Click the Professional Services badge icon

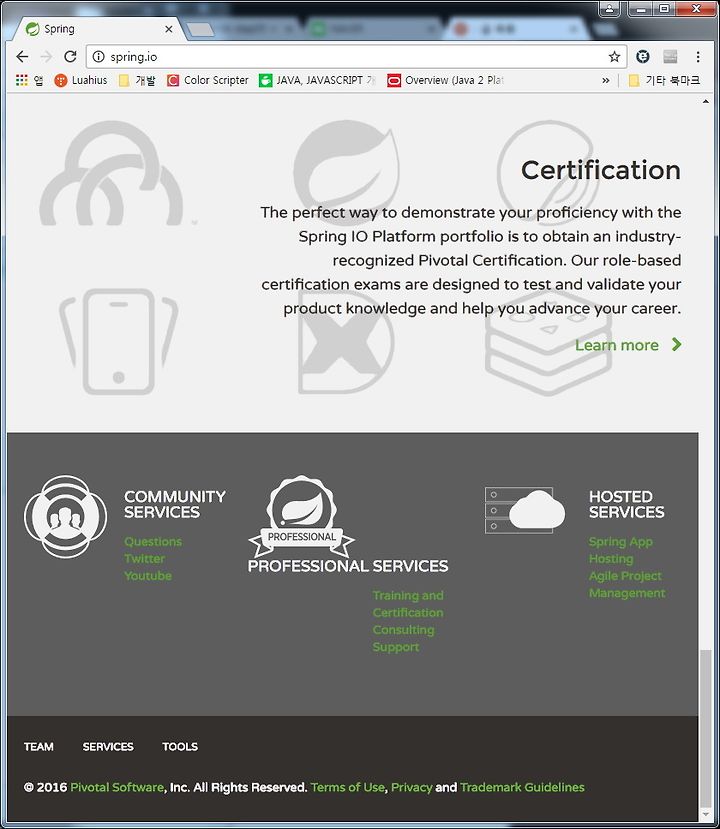301,515
